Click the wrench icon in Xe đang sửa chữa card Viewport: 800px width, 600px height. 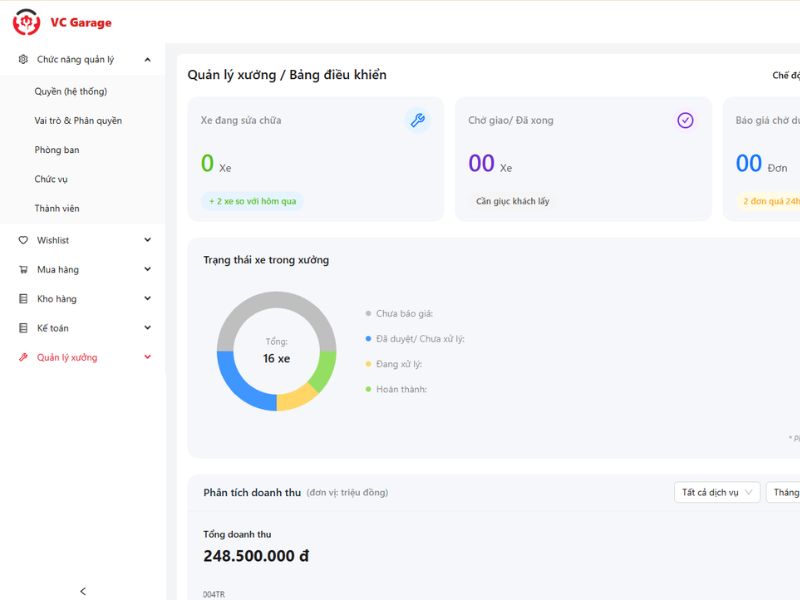(418, 120)
